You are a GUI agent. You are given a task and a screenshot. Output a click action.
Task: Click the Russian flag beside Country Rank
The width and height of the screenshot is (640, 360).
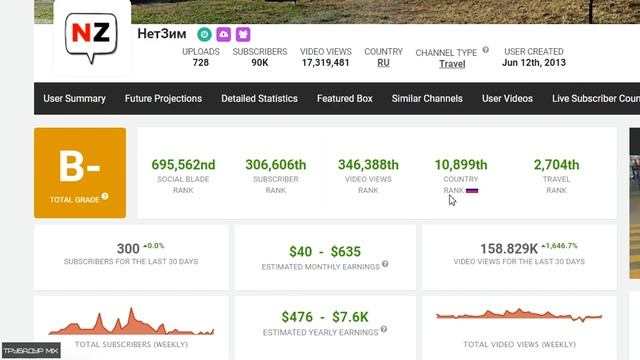[472, 191]
